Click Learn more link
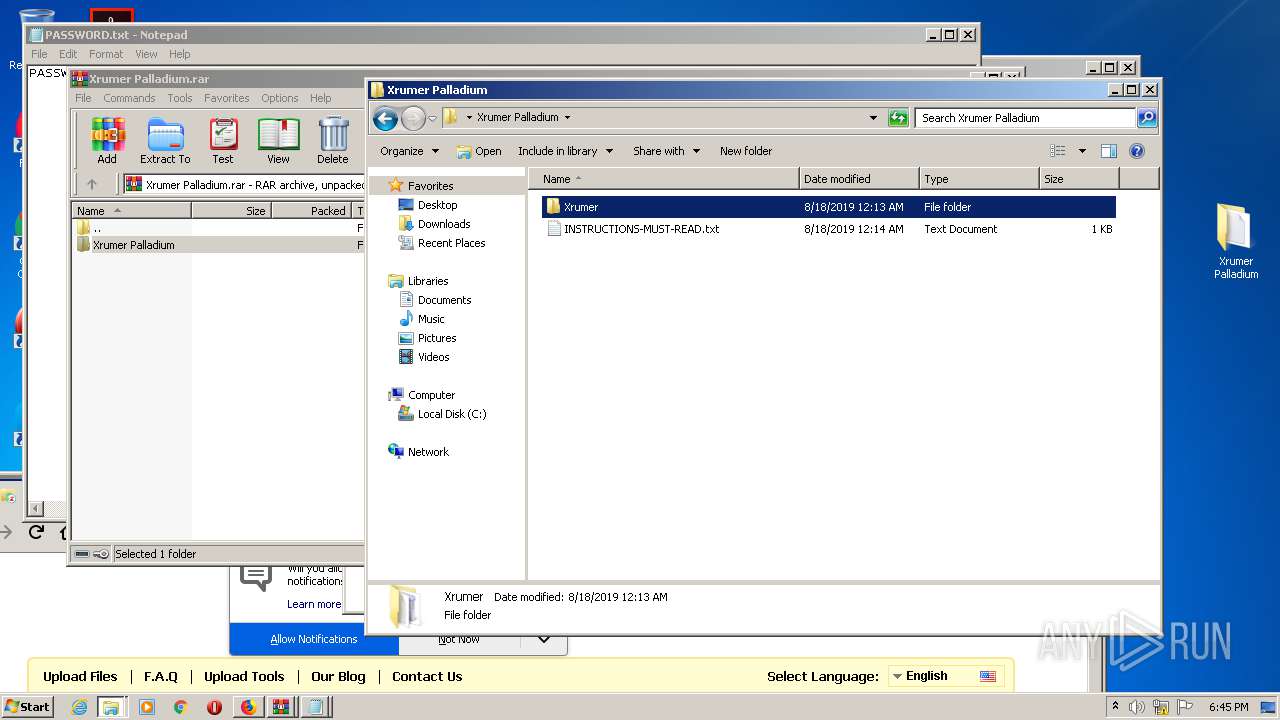Screen dimensions: 1280x720 tap(314, 604)
